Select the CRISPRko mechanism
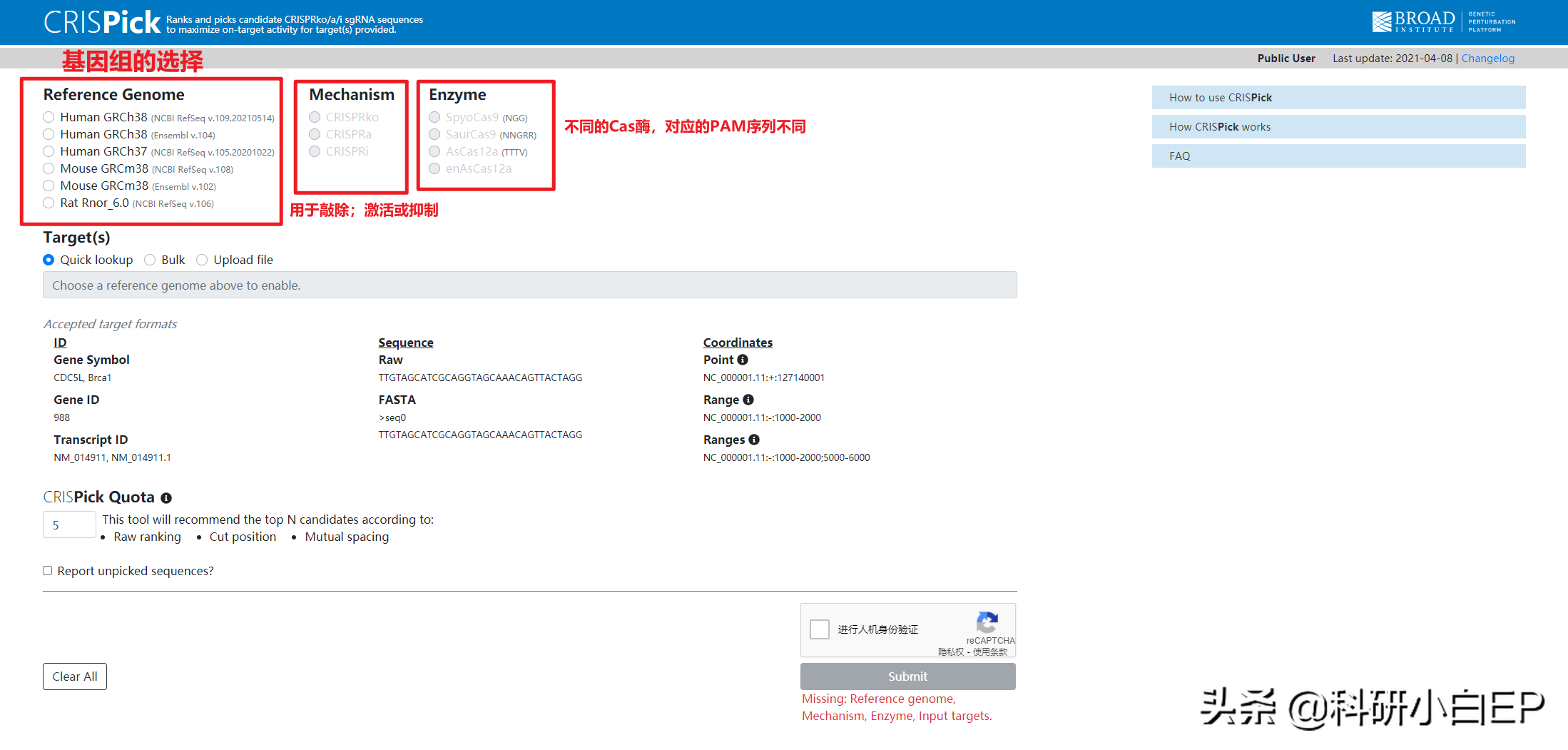This screenshot has width=1568, height=750. (x=315, y=117)
